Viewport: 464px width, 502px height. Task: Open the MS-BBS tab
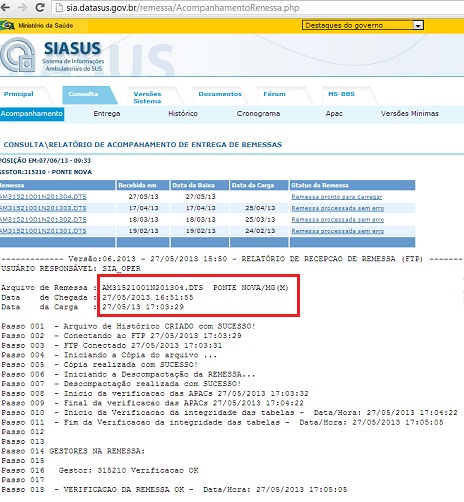coord(341,94)
